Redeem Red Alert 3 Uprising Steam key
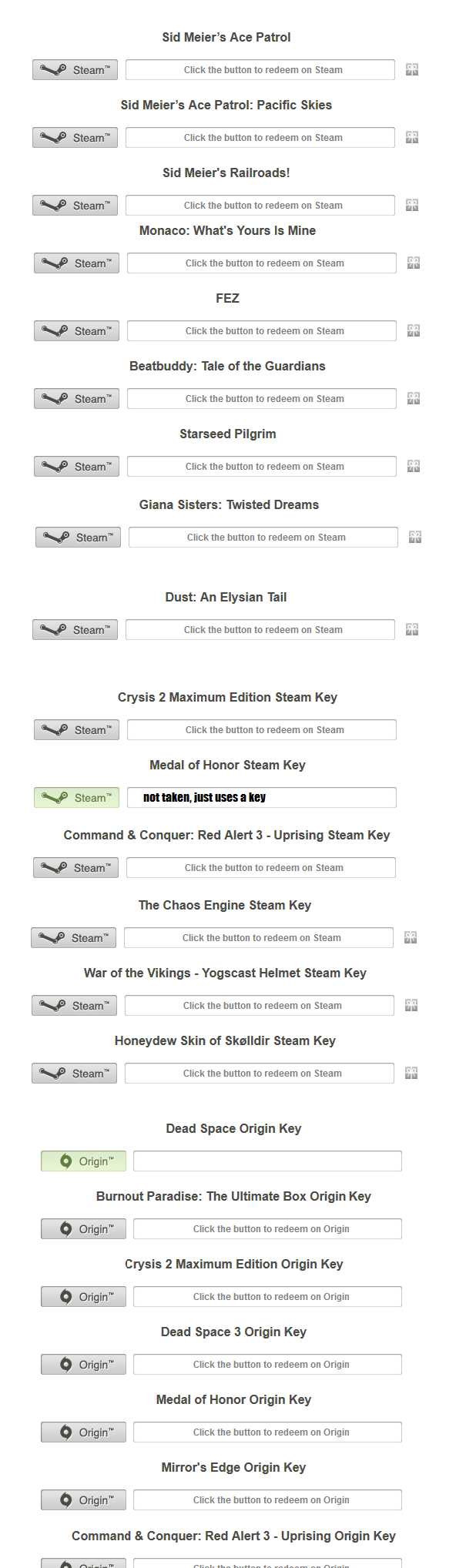The height and width of the screenshot is (1568, 456). [75, 868]
